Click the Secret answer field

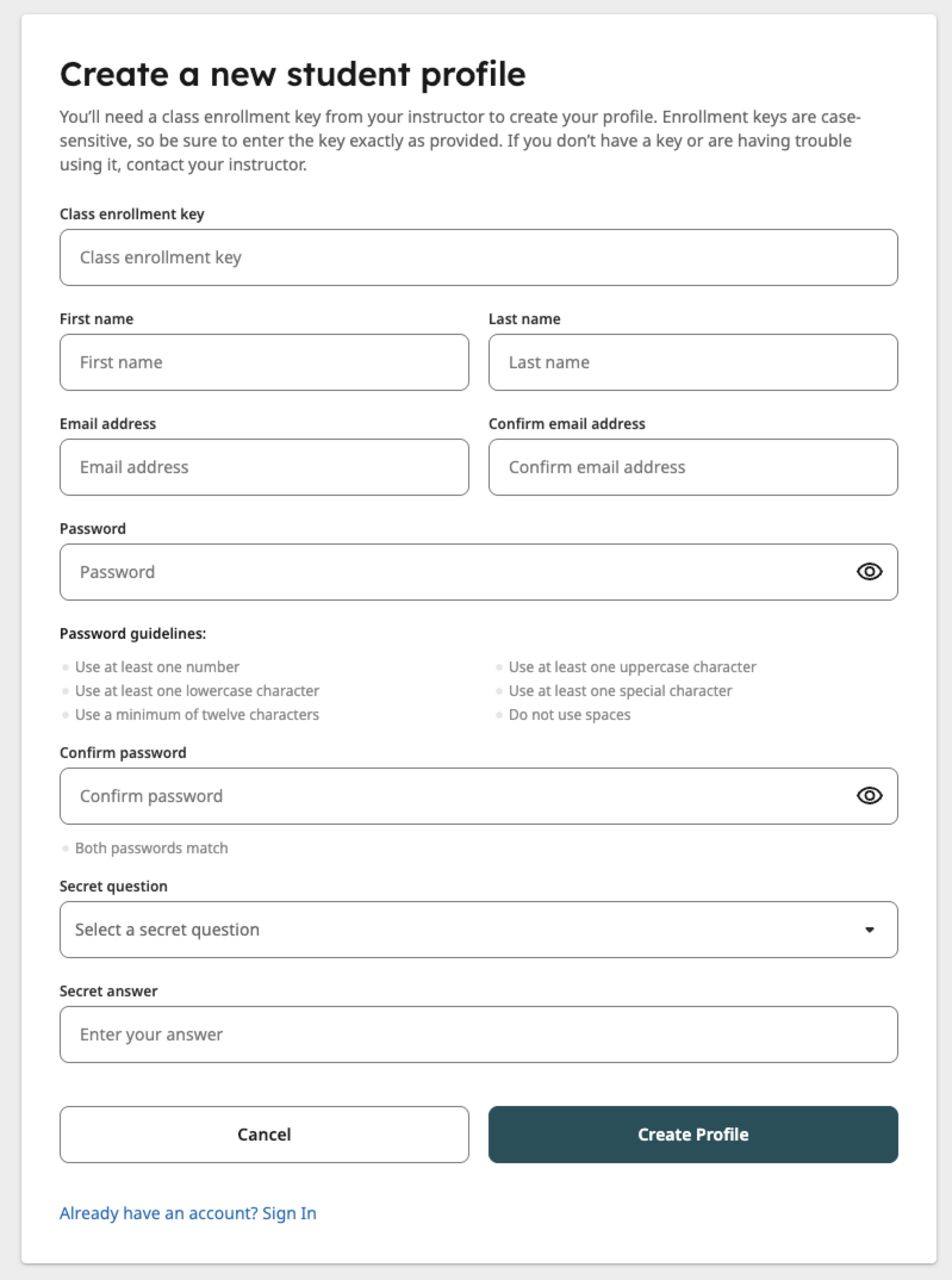(478, 1034)
